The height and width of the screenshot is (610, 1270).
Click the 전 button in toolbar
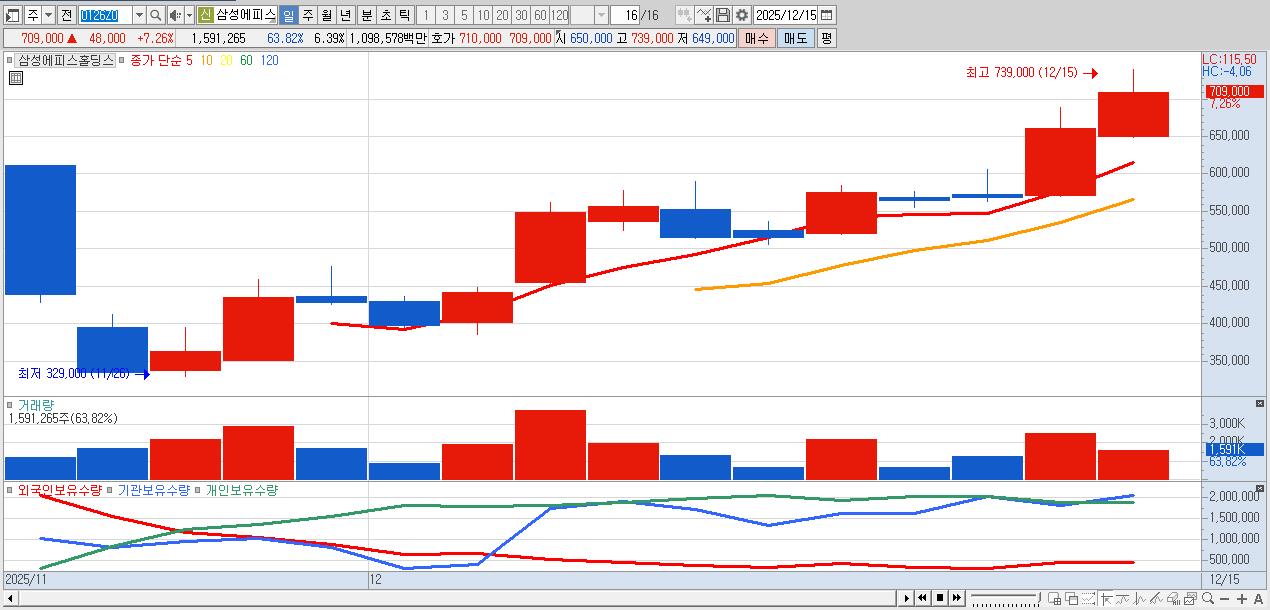tap(66, 15)
